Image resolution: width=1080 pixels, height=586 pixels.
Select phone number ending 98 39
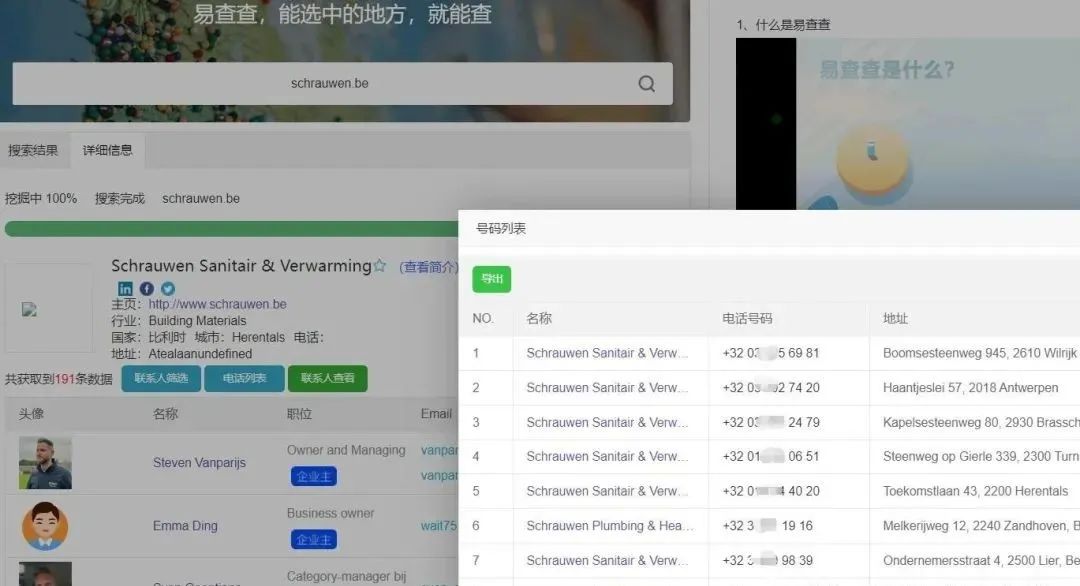767,561
